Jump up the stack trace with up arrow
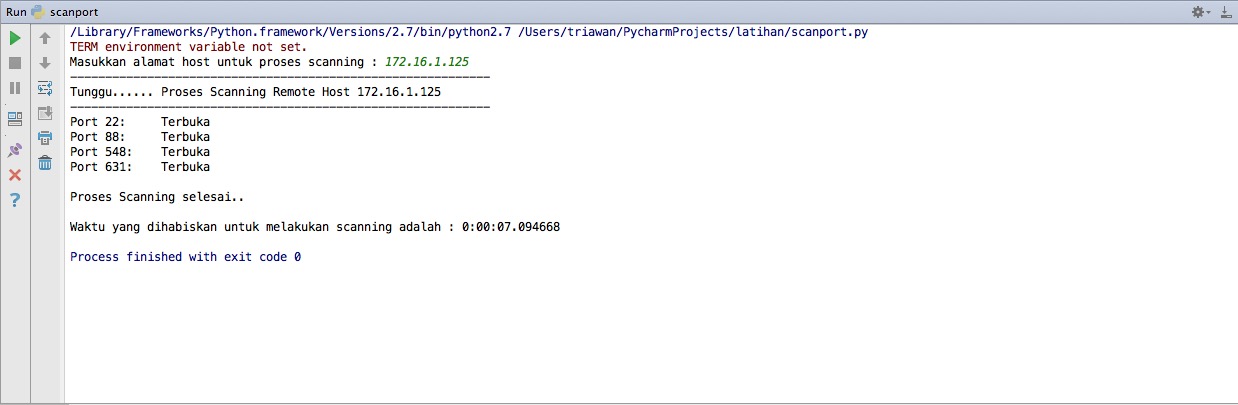Screen dimensions: 1238x405 pyautogui.click(x=45, y=38)
